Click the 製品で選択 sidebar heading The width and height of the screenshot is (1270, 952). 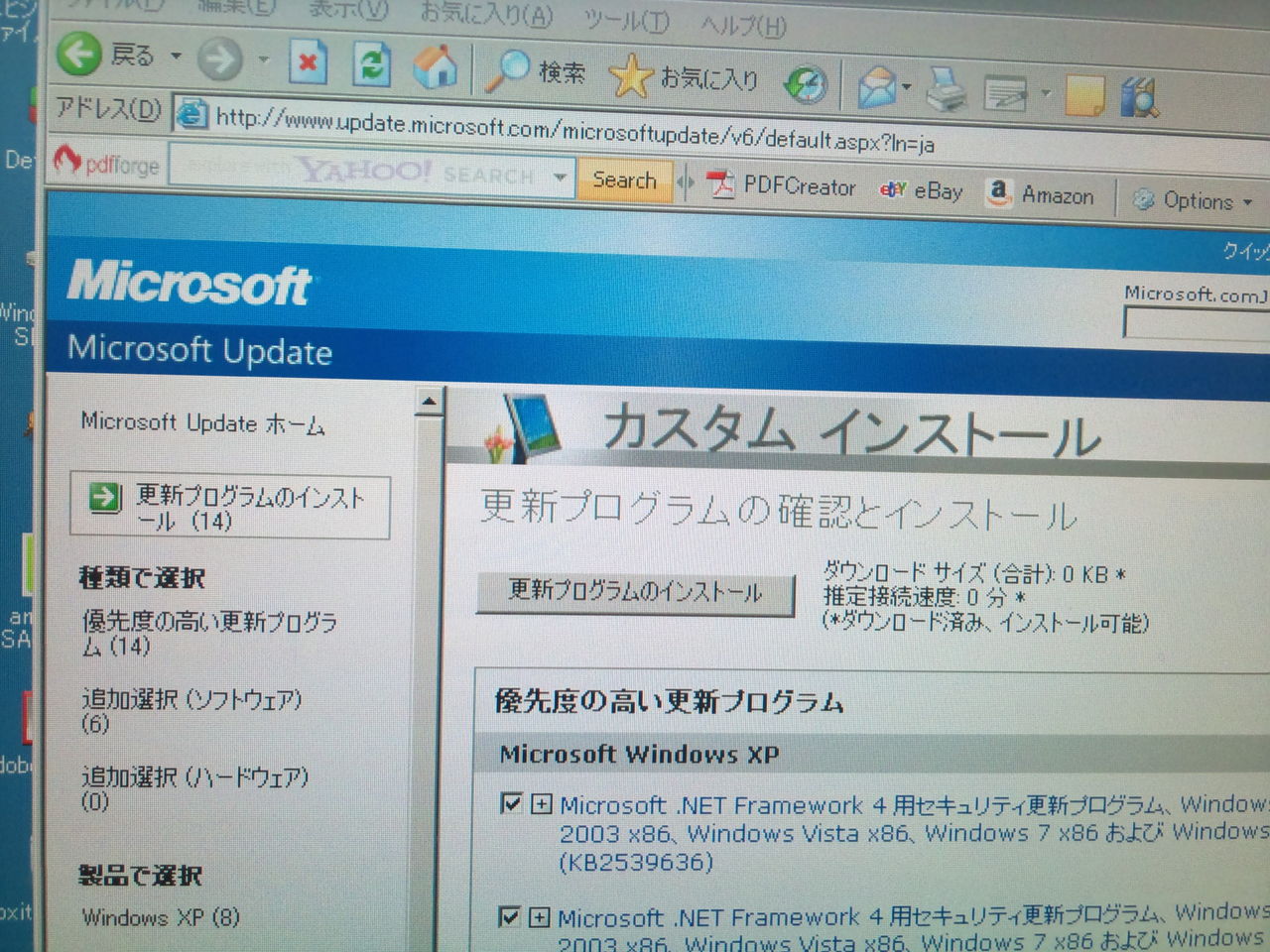point(140,875)
